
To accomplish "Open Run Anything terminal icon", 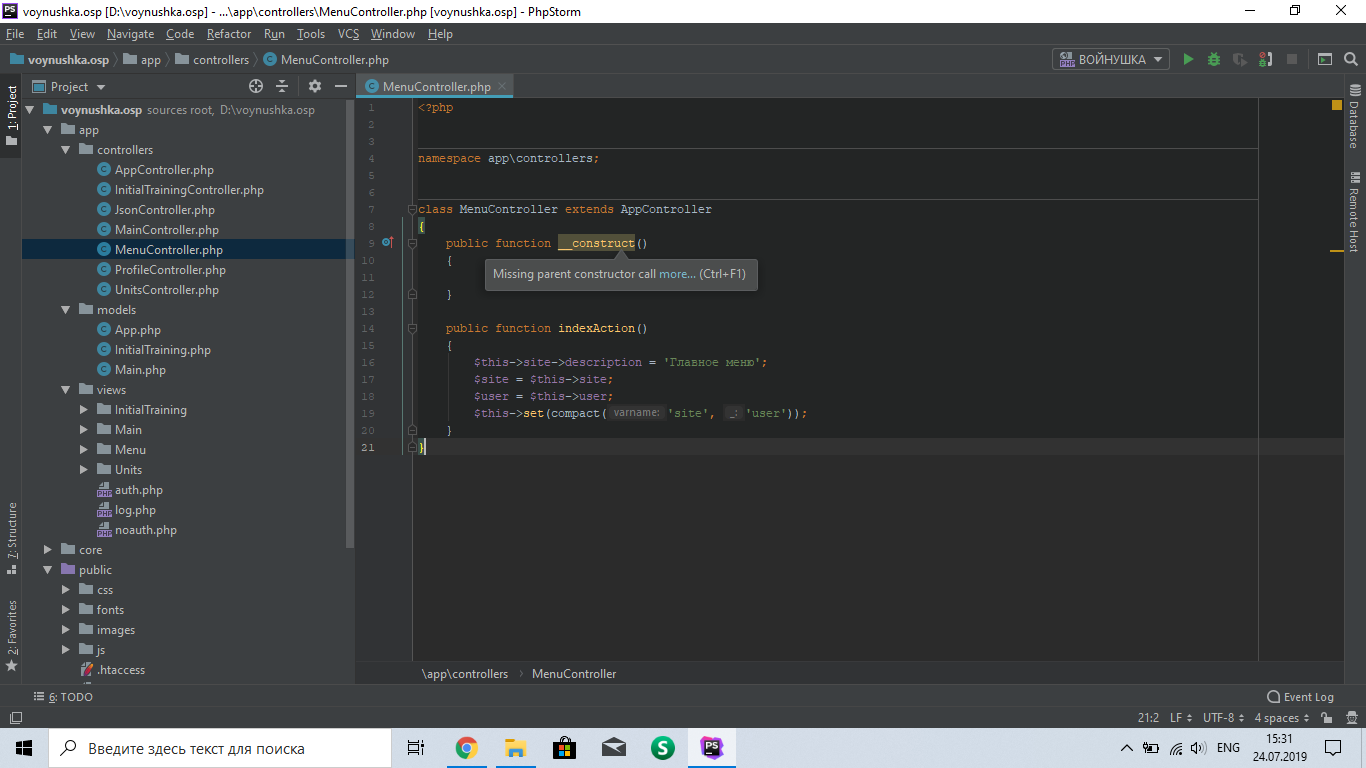I will [x=1325, y=59].
